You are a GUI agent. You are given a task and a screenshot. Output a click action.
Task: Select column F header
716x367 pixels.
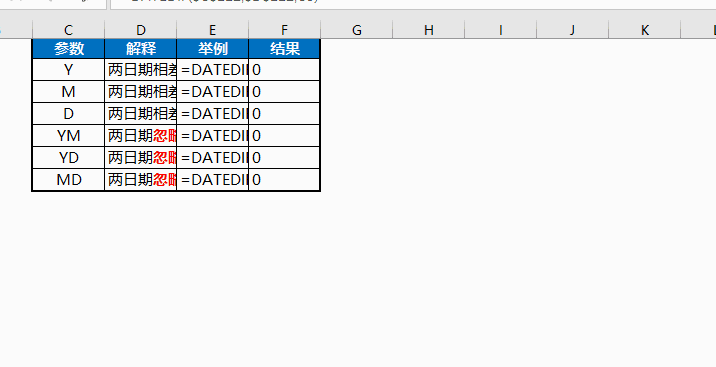click(284, 30)
